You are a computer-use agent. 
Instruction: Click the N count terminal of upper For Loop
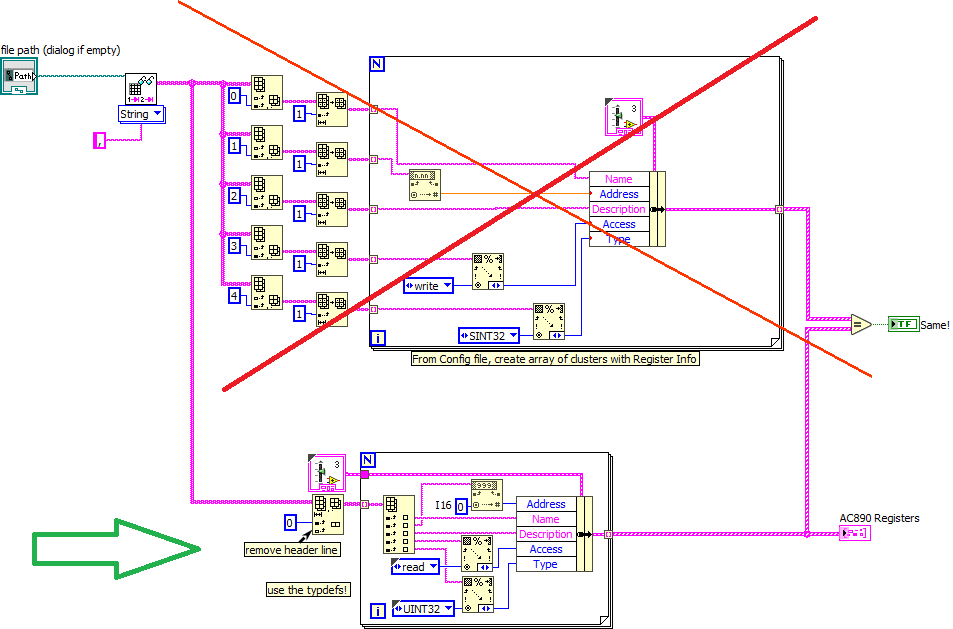pos(377,64)
